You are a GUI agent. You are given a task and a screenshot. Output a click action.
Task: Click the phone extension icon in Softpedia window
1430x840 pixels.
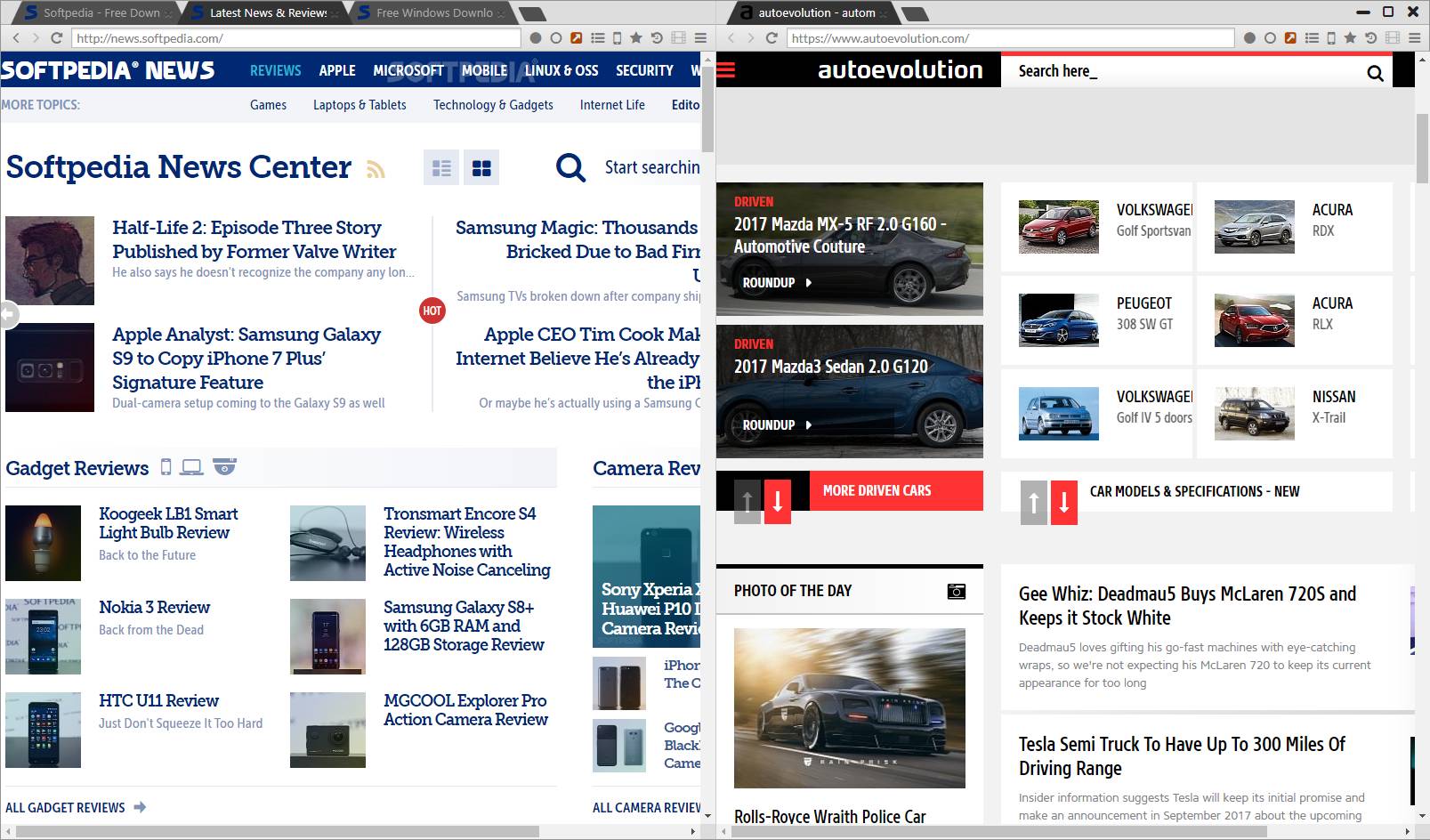point(618,38)
